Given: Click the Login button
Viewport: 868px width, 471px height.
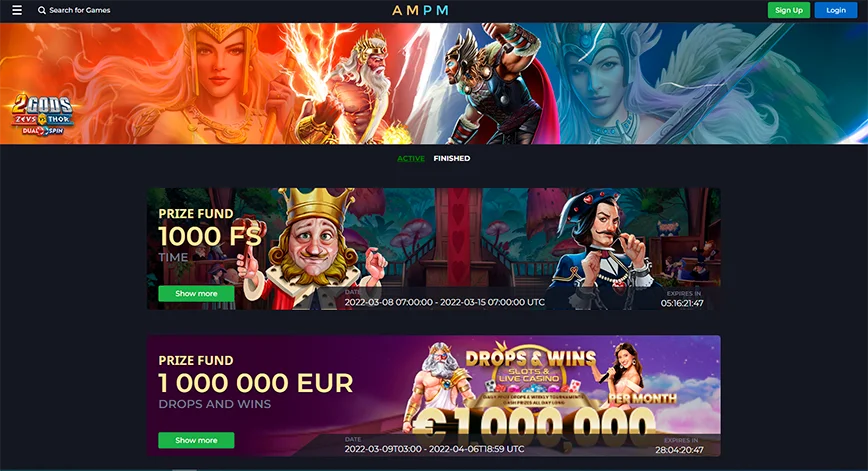Looking at the screenshot, I should pyautogui.click(x=836, y=10).
